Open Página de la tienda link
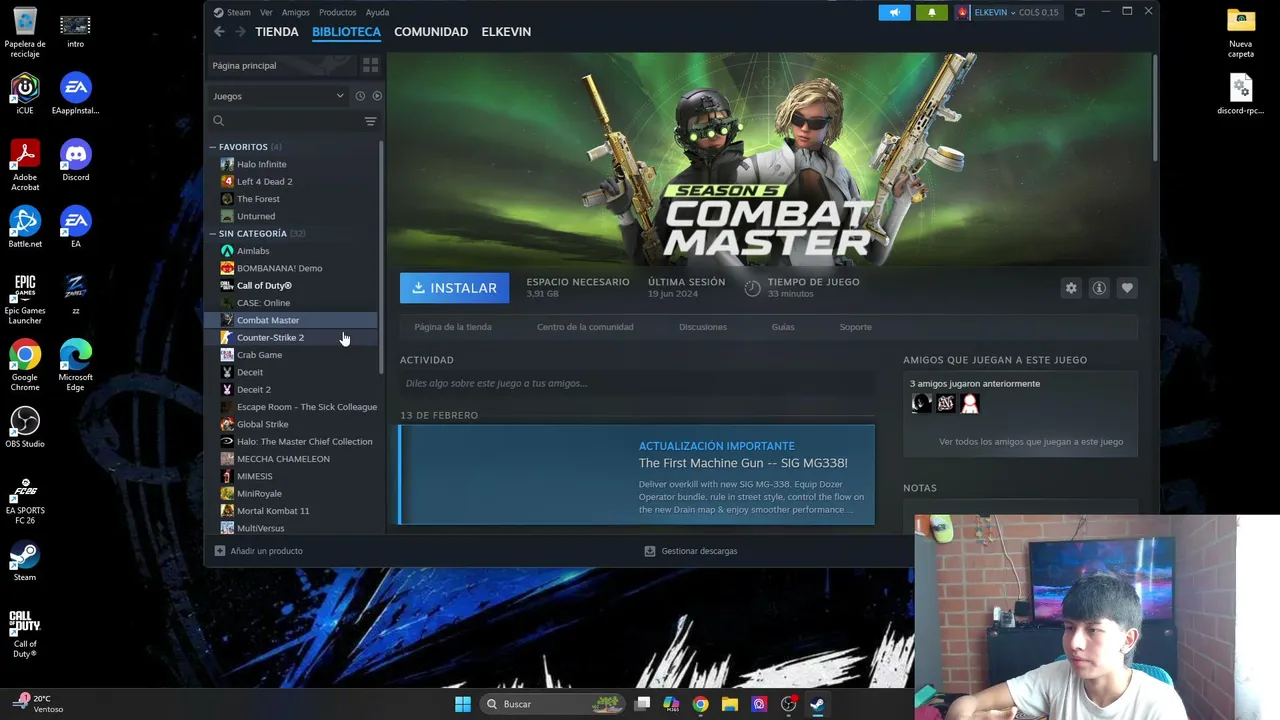This screenshot has width=1280, height=720. pos(453,327)
